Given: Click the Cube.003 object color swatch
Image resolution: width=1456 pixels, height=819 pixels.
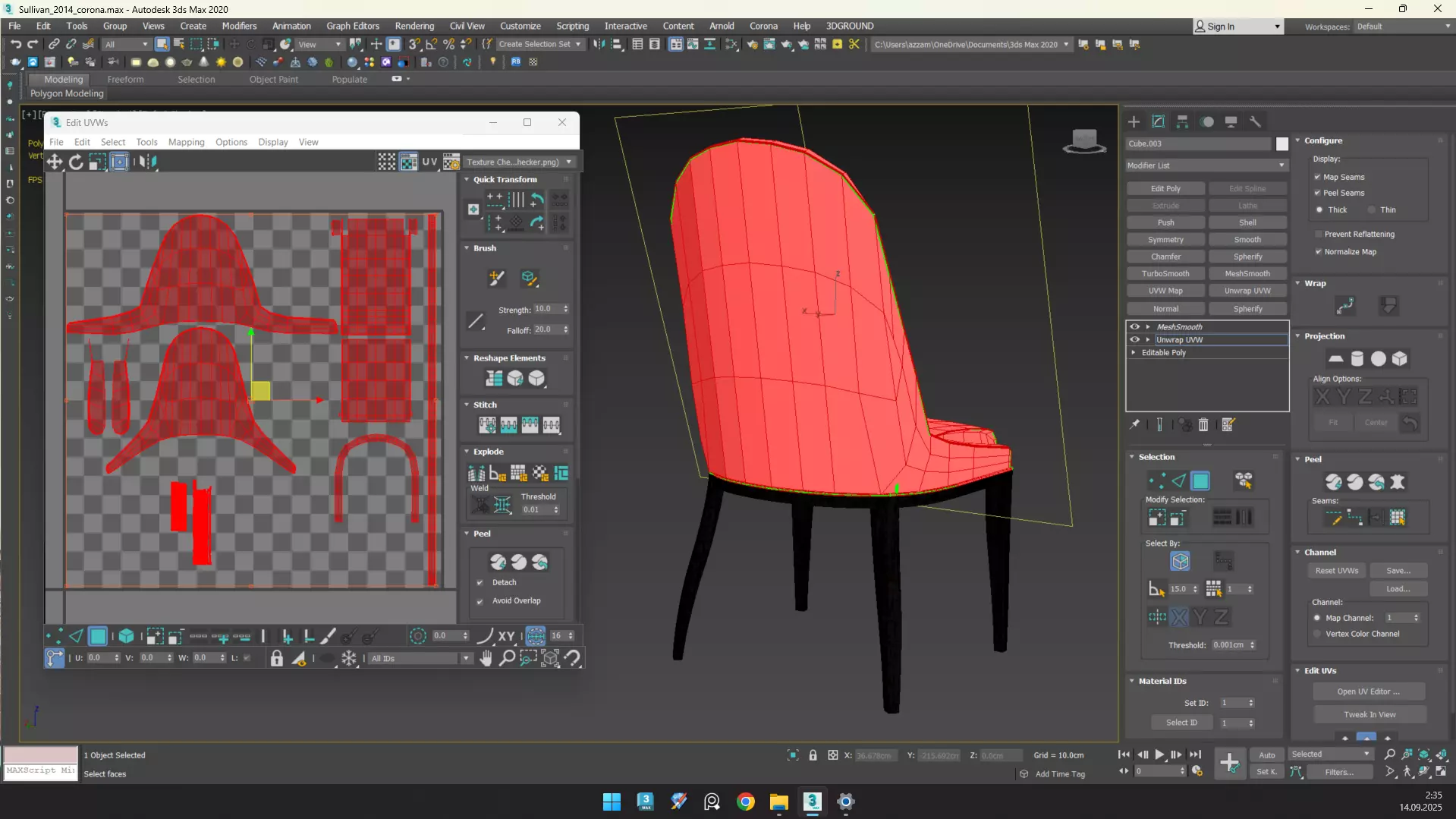Looking at the screenshot, I should click(x=1281, y=143).
